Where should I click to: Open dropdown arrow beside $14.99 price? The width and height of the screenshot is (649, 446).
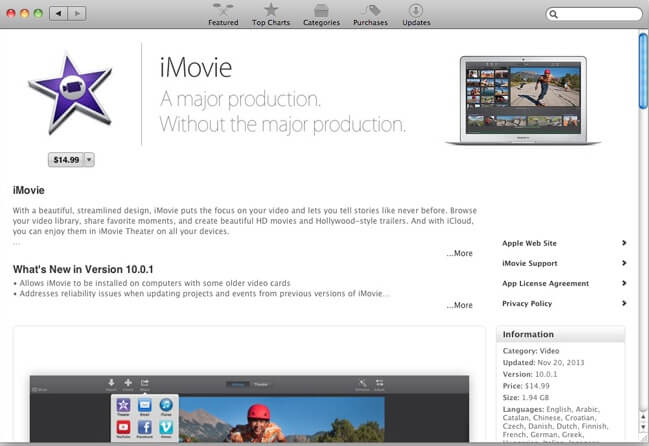coord(89,160)
